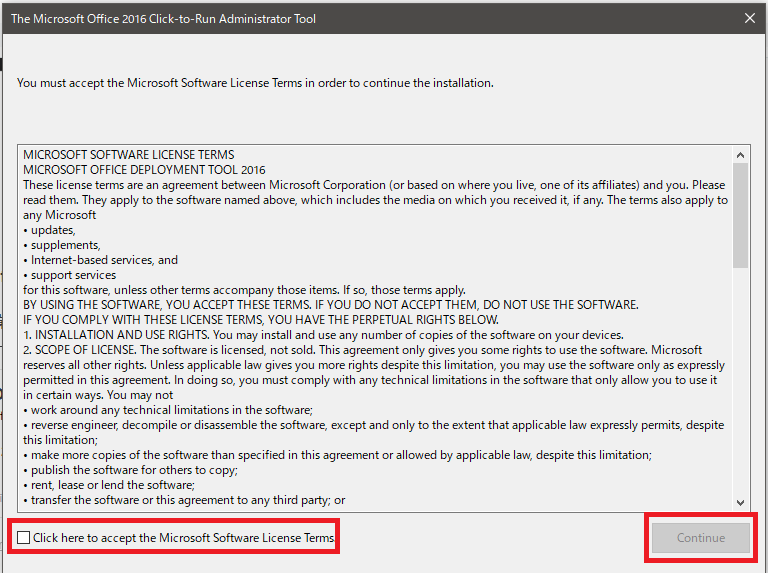Viewport: 768px width, 573px height.
Task: Click the 'MICROSOFT SOFTWARE LICENSE TERMS' heading line
Action: coord(129,155)
